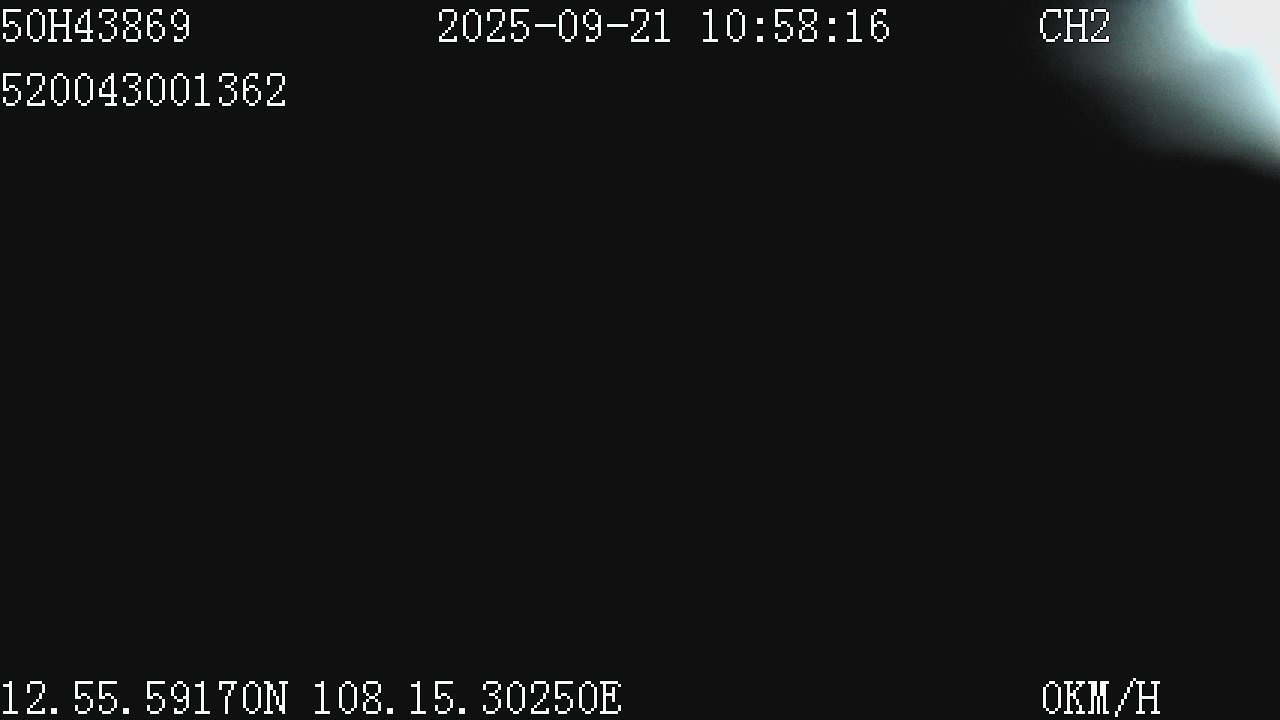Select the N hemisphere letter after latitude
1280x720 pixels.
(276, 698)
